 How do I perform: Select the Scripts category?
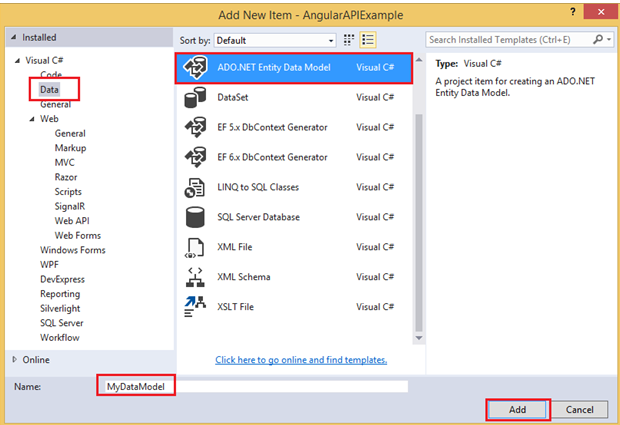click(68, 192)
